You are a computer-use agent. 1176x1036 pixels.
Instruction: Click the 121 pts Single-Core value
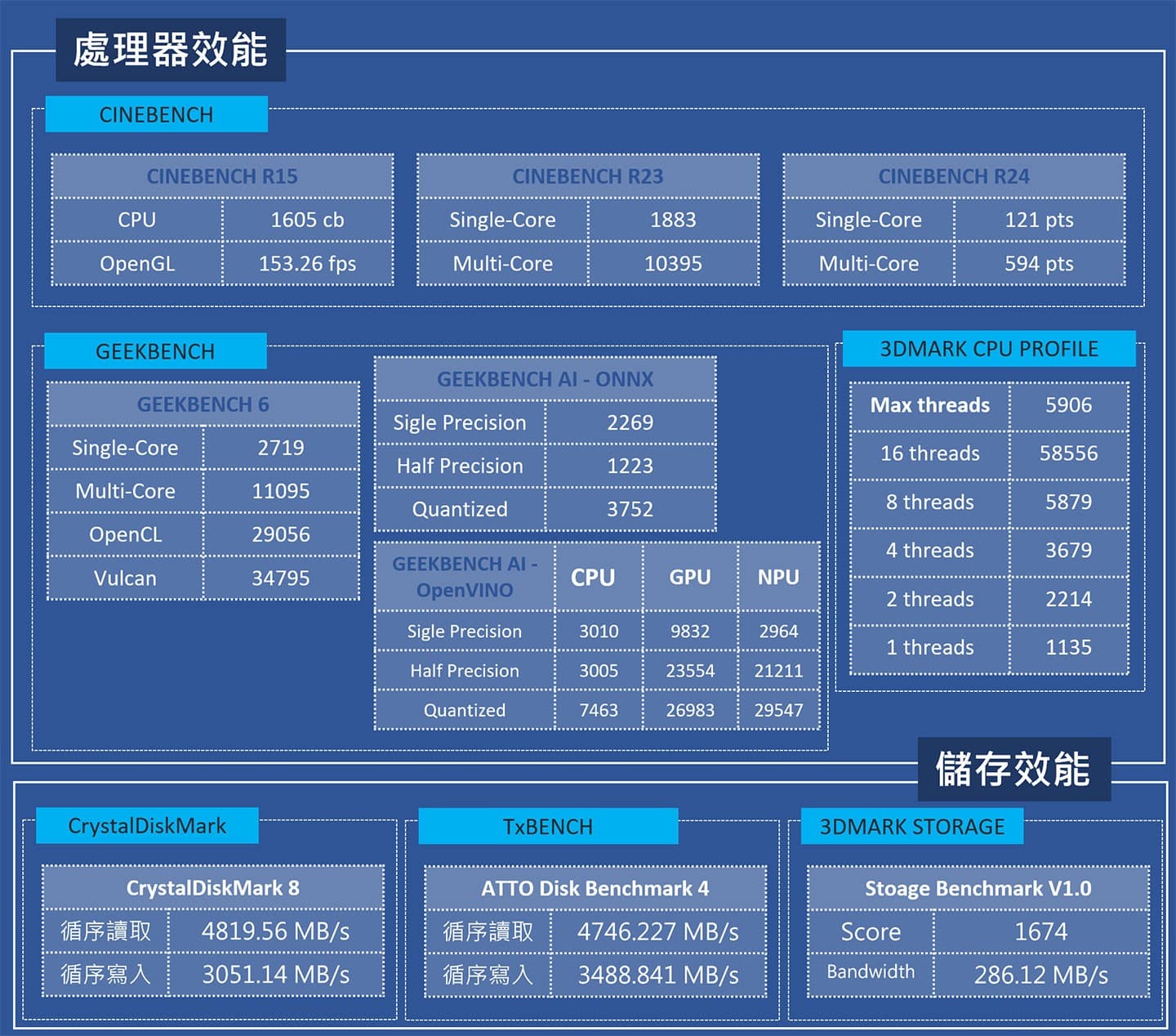point(1039,220)
